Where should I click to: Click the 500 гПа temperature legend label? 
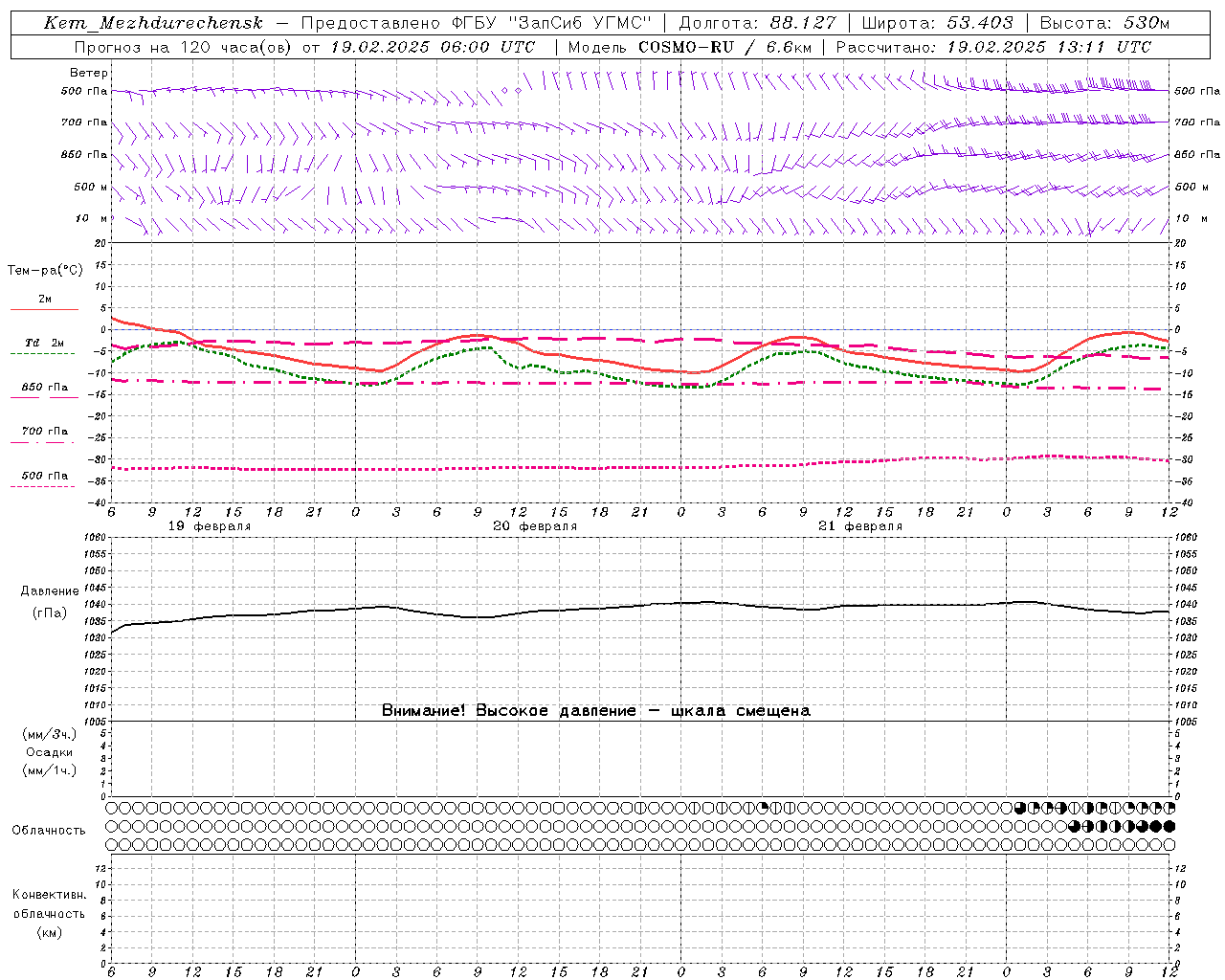click(x=45, y=475)
